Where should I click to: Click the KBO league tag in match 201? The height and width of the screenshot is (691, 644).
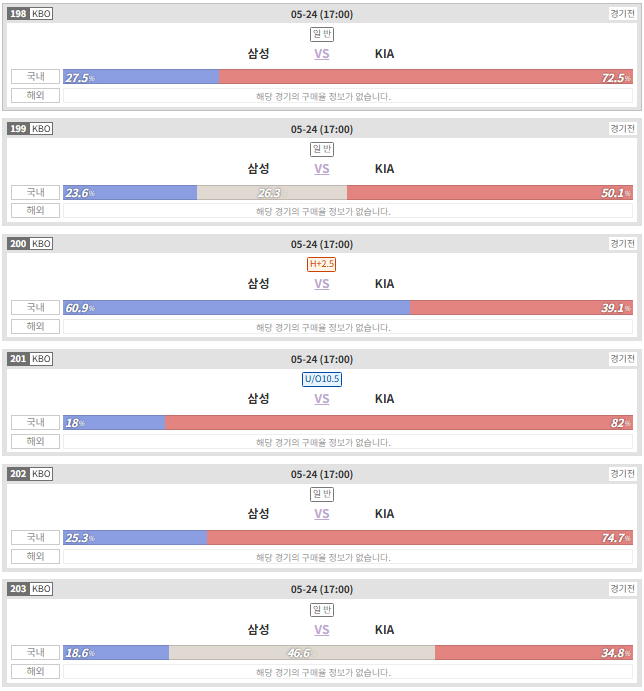coord(41,359)
